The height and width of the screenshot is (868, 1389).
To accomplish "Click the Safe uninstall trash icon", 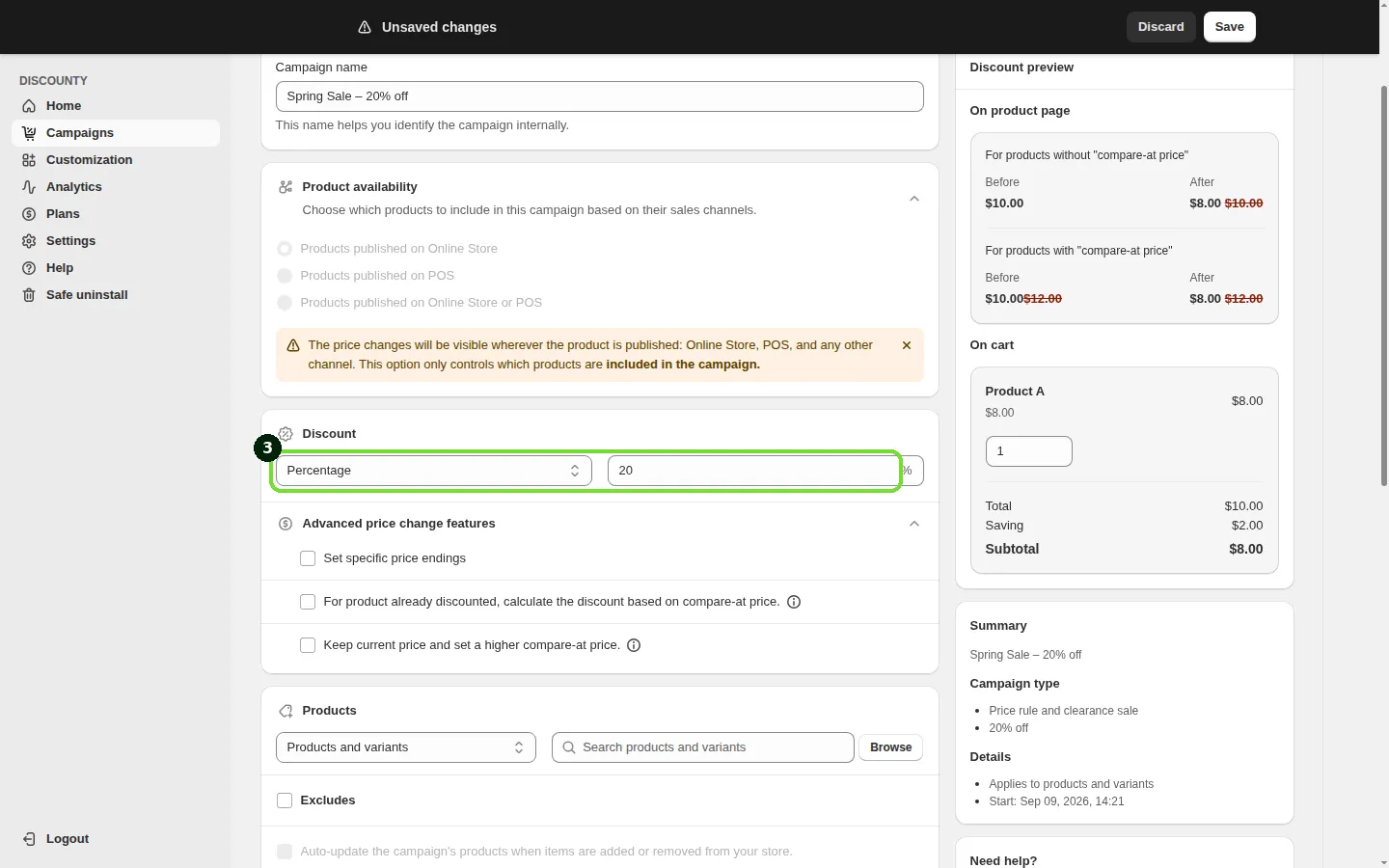I will (29, 295).
